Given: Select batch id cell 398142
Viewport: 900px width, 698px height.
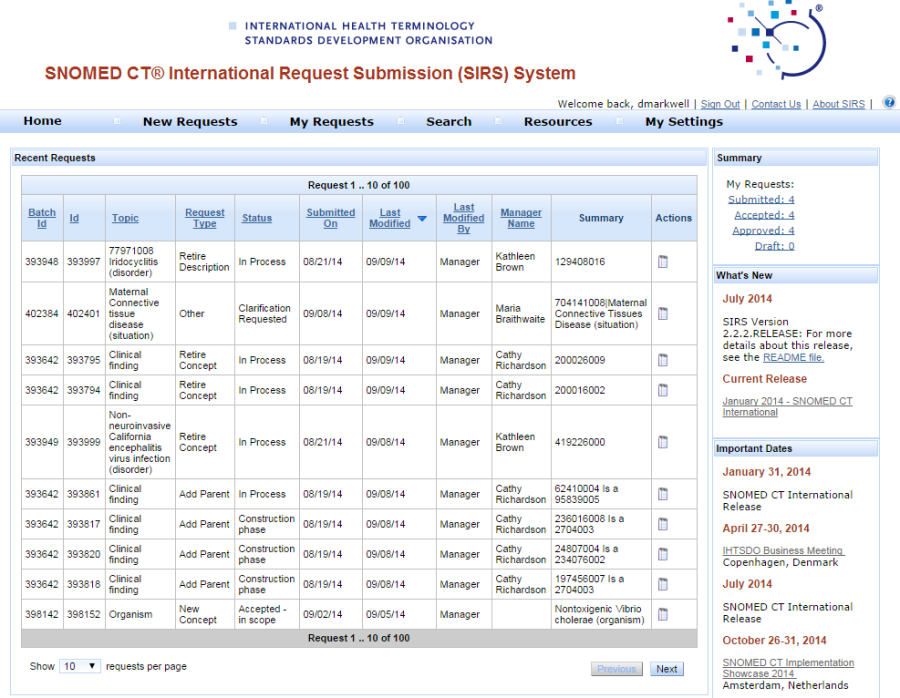Looking at the screenshot, I should [42, 614].
